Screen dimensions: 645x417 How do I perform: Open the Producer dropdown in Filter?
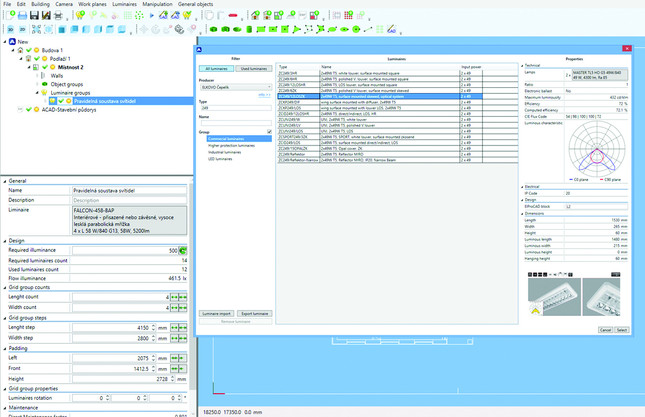click(235, 87)
